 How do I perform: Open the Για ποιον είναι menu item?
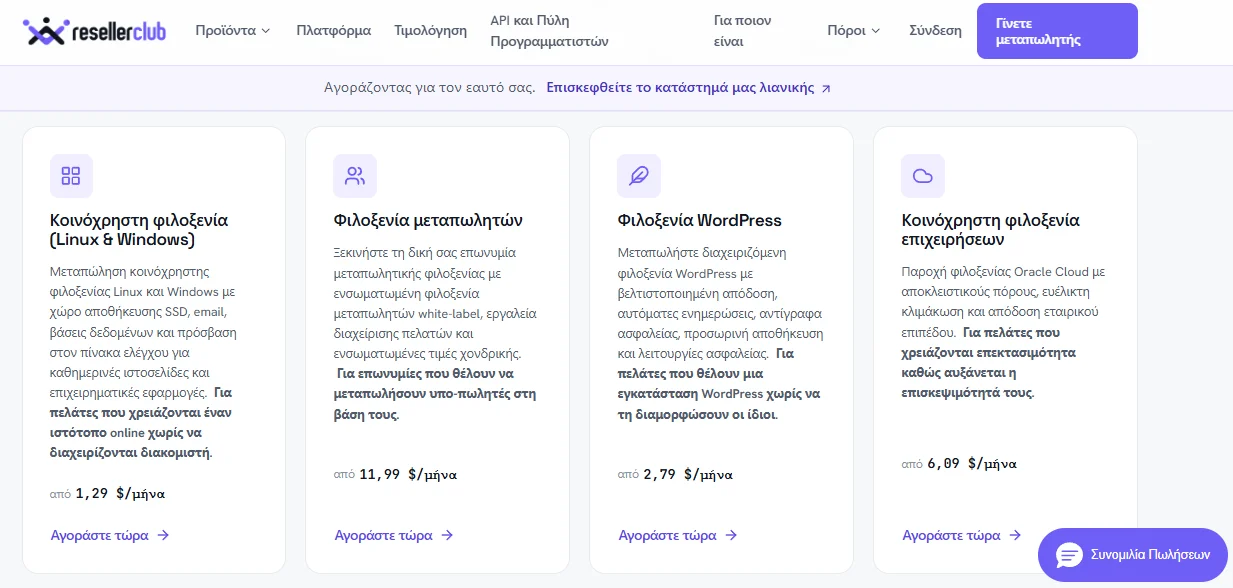pyautogui.click(x=743, y=31)
